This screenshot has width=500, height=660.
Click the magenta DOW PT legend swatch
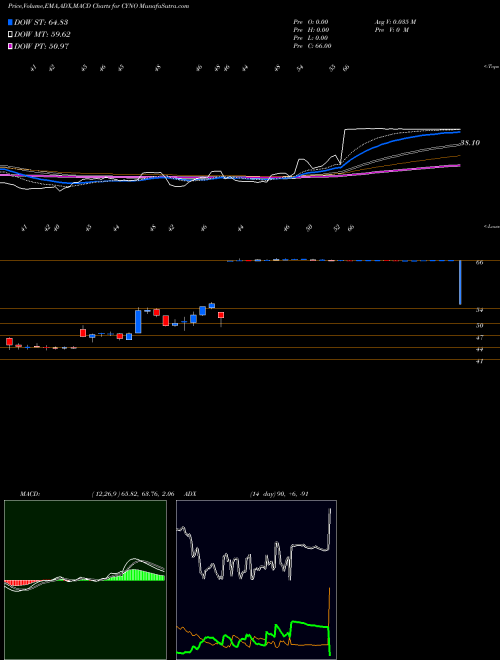click(x=10, y=47)
